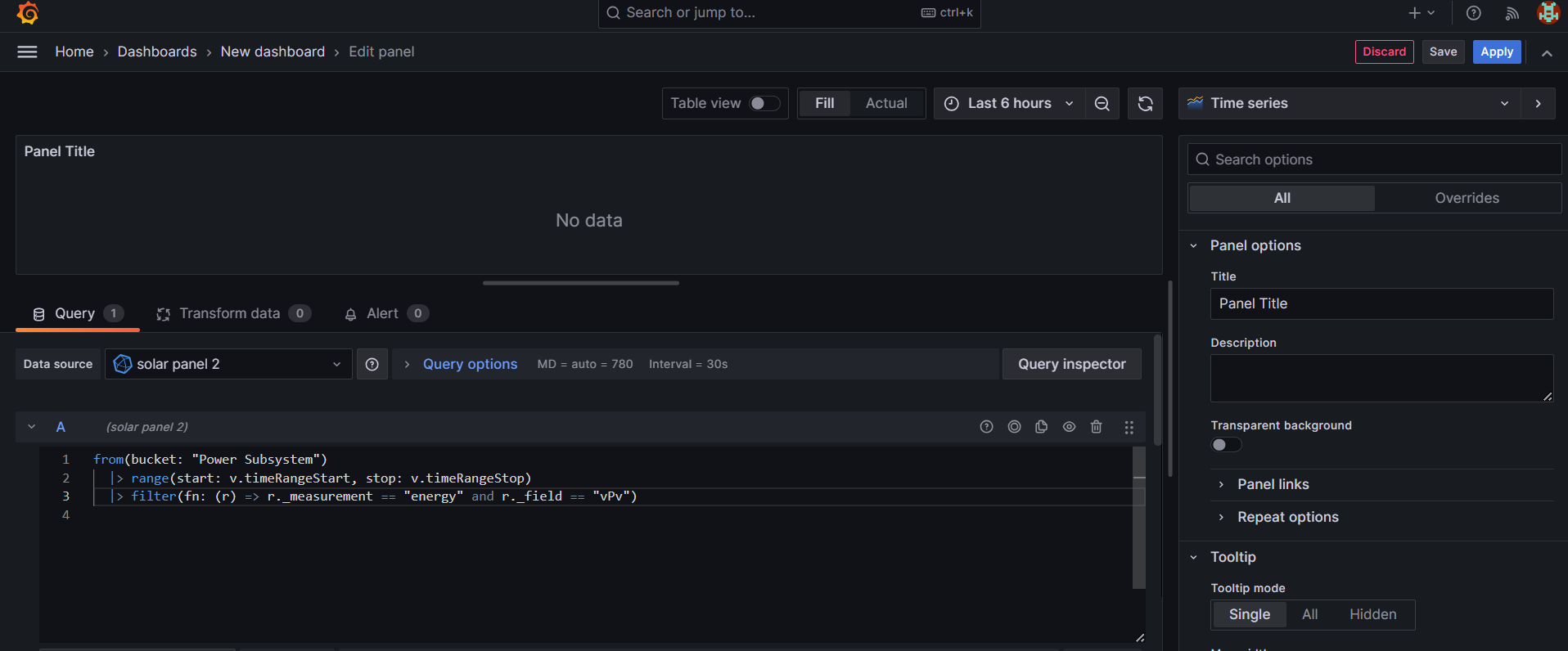Click the panel and query pane splitter bar
This screenshot has height=651, width=1568.
click(581, 283)
